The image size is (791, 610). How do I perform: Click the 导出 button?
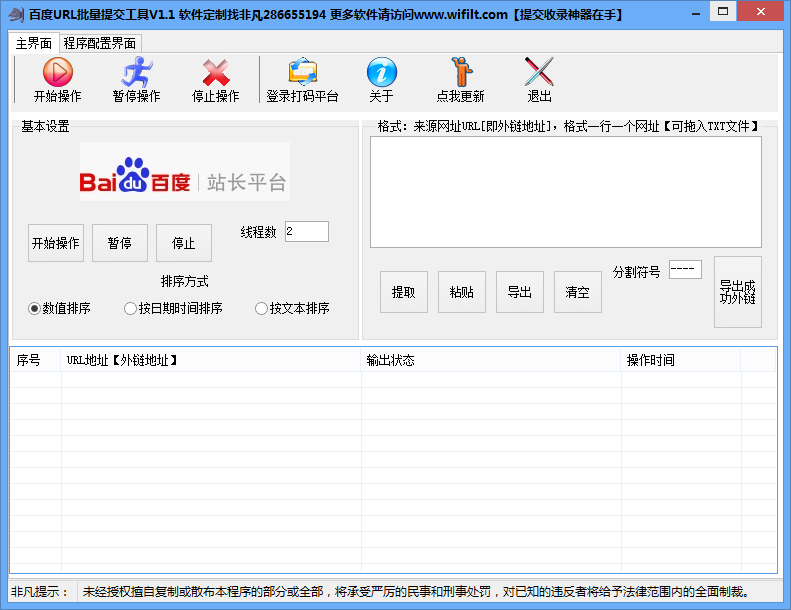coord(520,292)
